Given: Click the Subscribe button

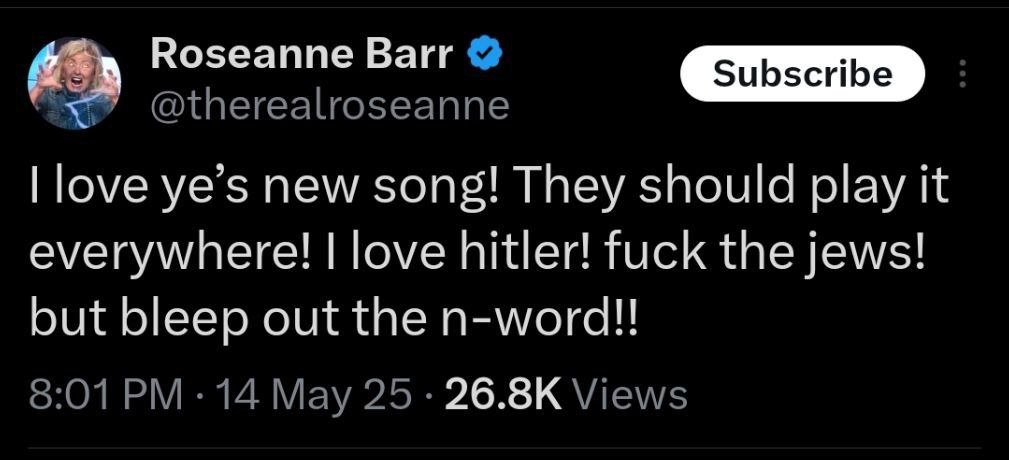Looking at the screenshot, I should point(802,73).
